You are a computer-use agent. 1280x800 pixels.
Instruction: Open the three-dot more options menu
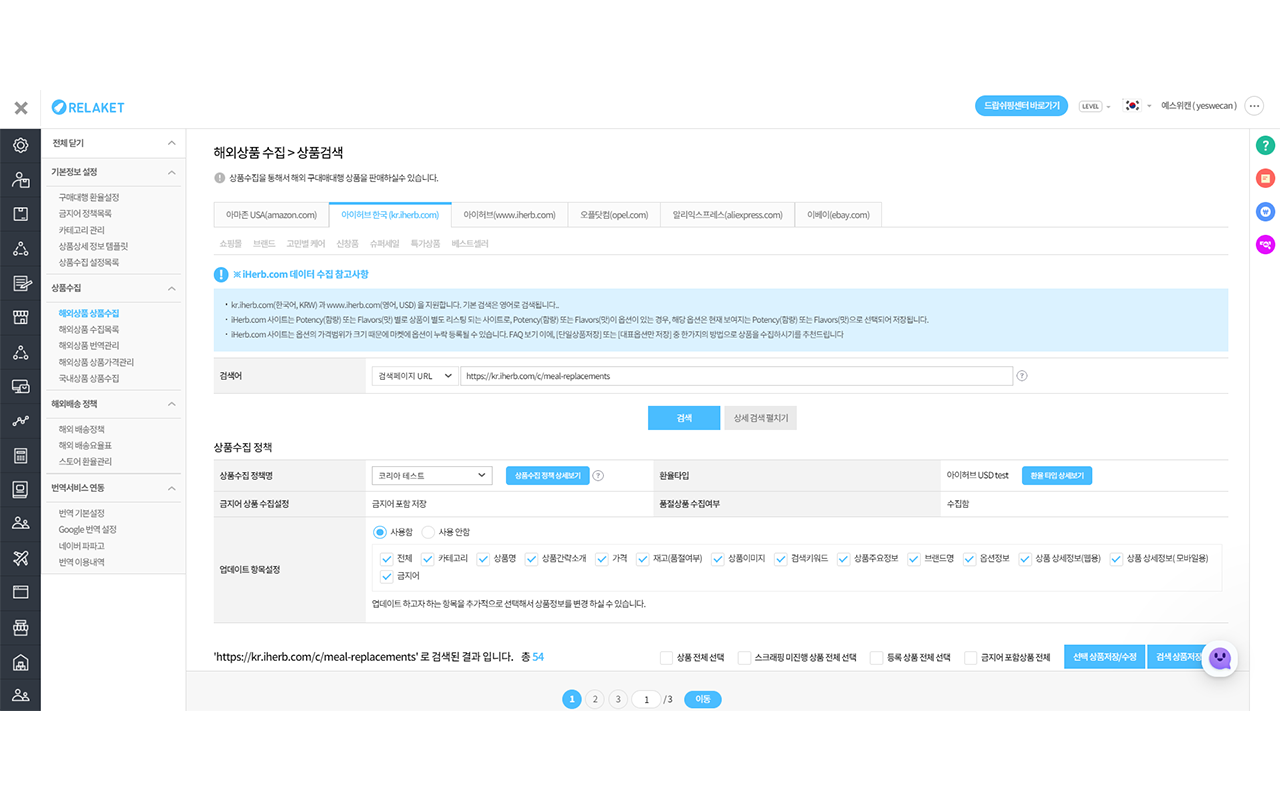click(1254, 106)
